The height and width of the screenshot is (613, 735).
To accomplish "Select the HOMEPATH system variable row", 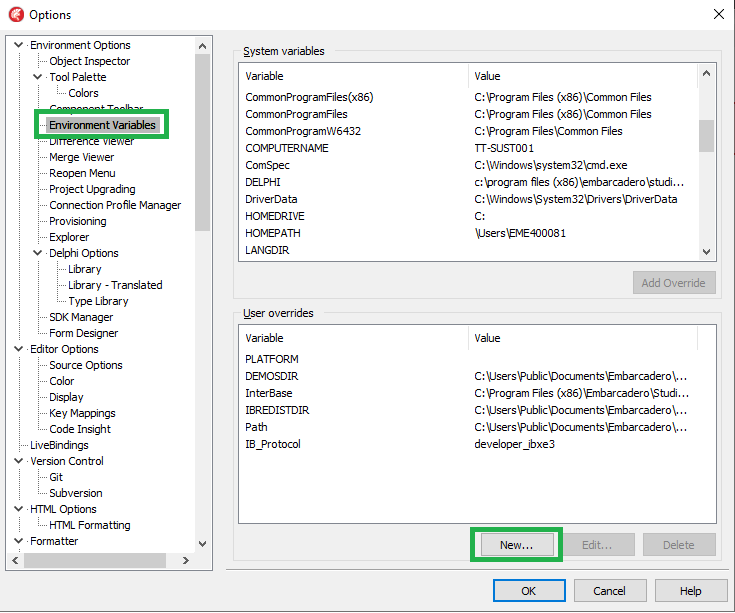I will (469, 233).
